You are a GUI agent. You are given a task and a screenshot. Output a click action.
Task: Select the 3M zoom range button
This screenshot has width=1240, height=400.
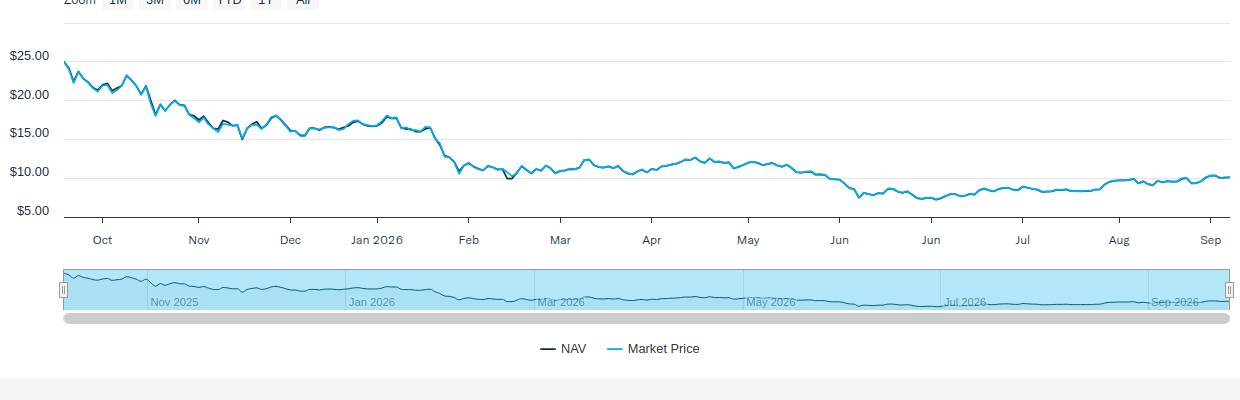tap(155, 3)
